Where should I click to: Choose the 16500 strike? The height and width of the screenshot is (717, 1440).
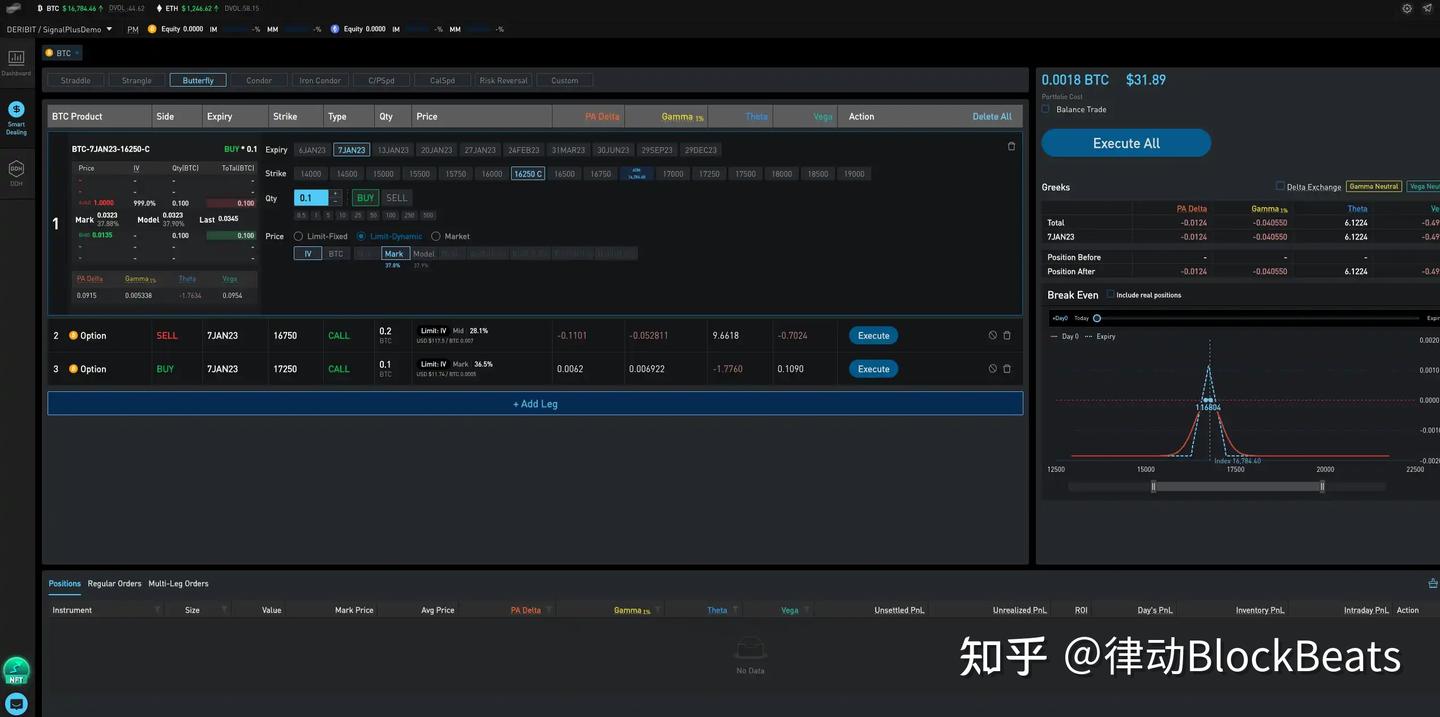tap(564, 174)
